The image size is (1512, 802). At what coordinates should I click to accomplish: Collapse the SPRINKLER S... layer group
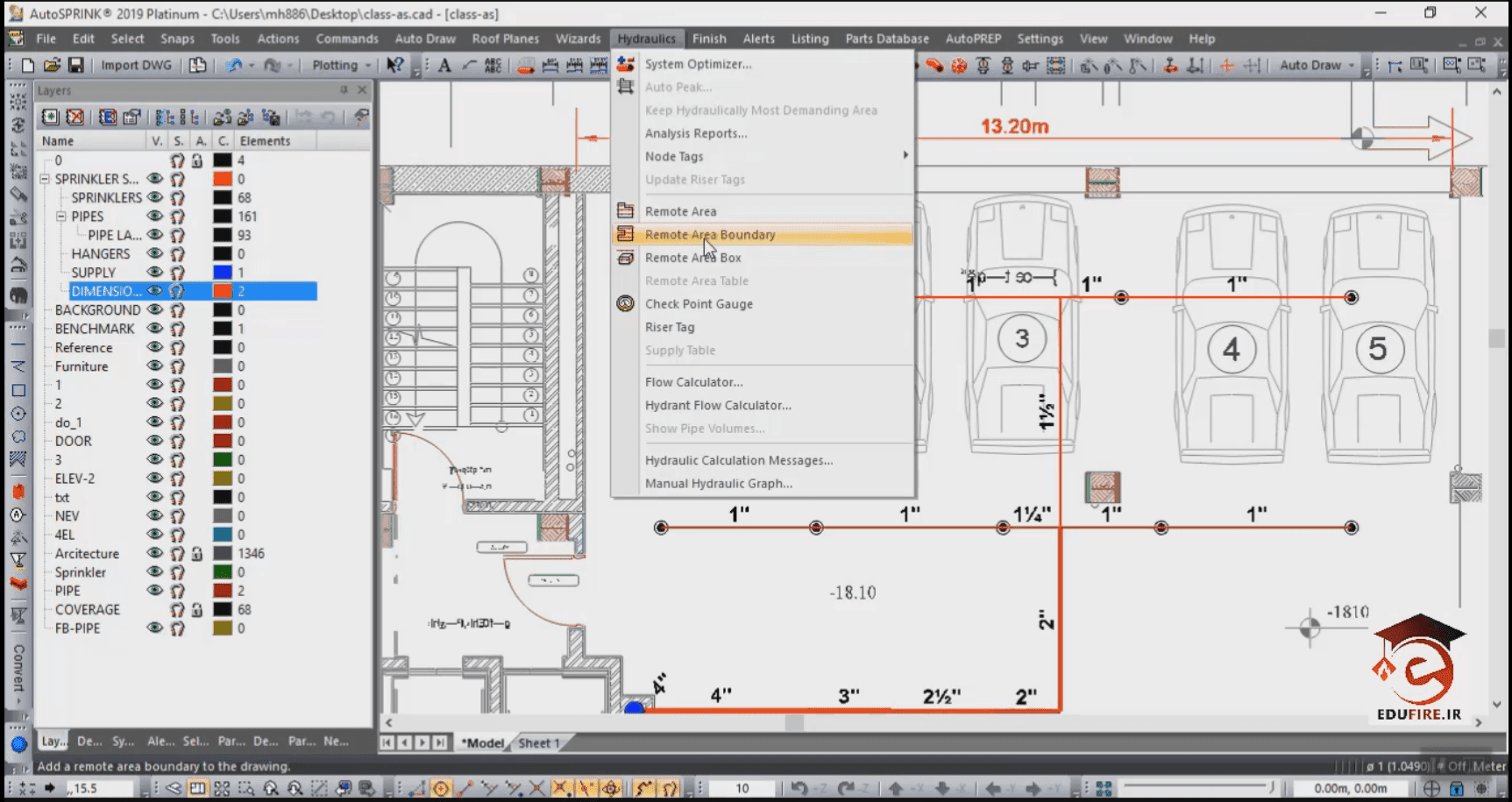45,179
